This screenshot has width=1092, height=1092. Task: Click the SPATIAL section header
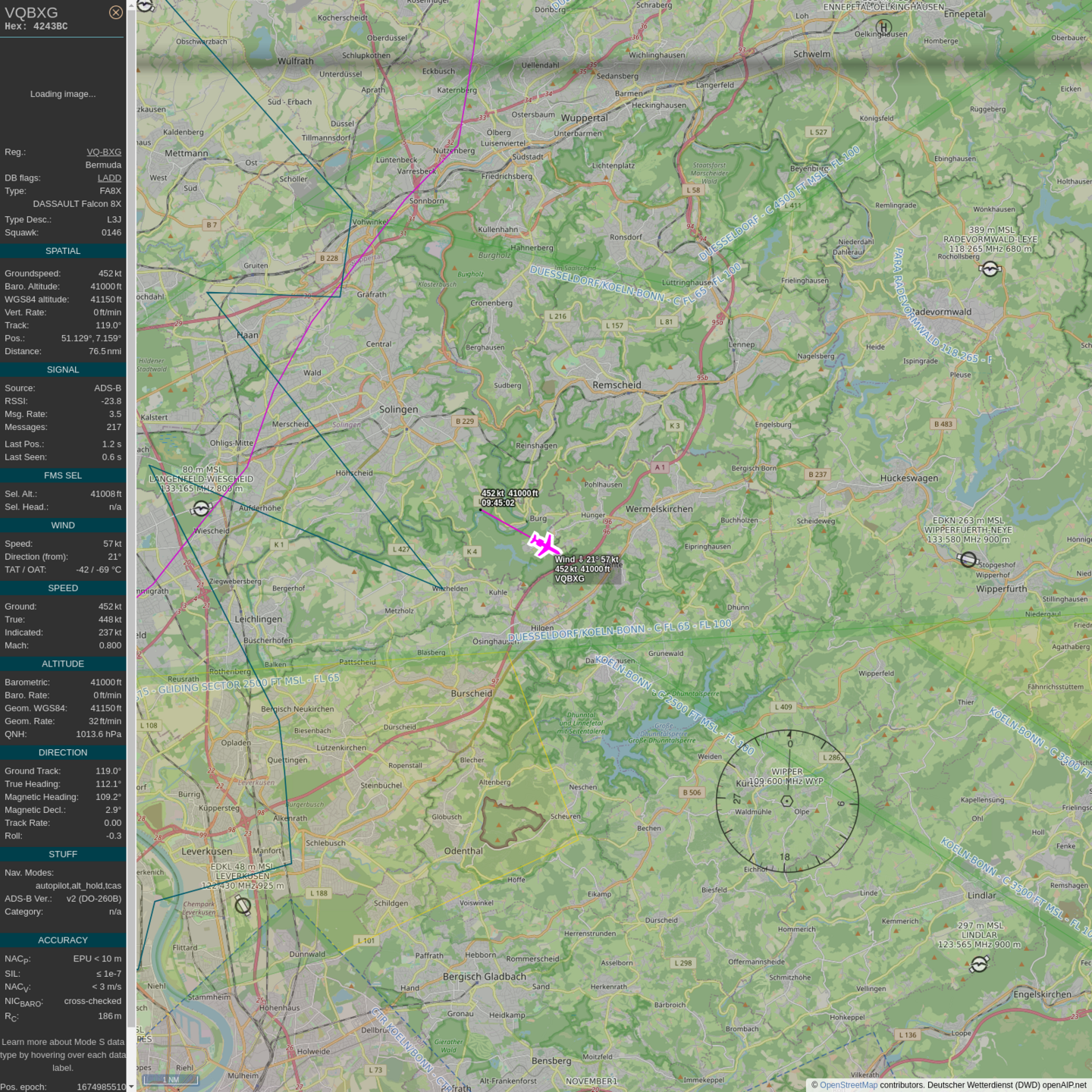[63, 251]
